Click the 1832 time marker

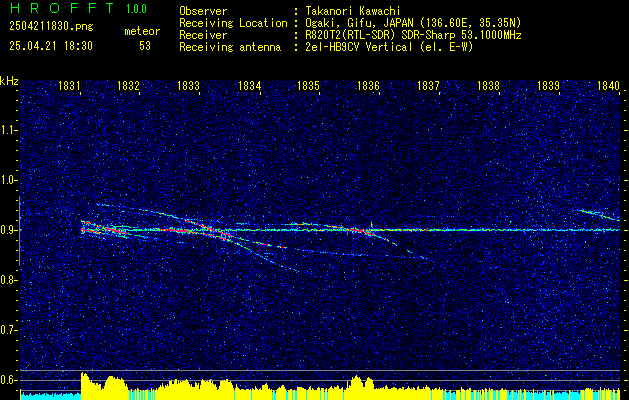click(x=128, y=86)
